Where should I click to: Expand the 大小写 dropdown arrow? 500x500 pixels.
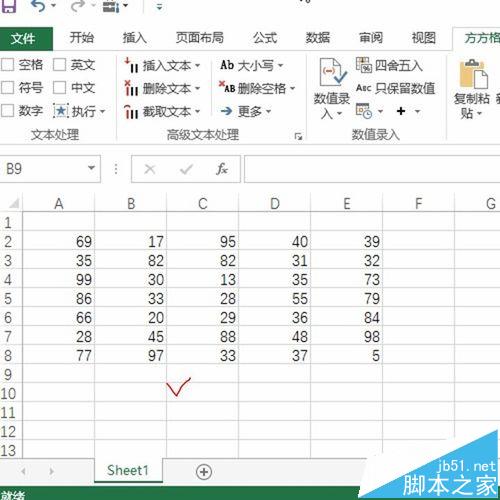tap(280, 65)
